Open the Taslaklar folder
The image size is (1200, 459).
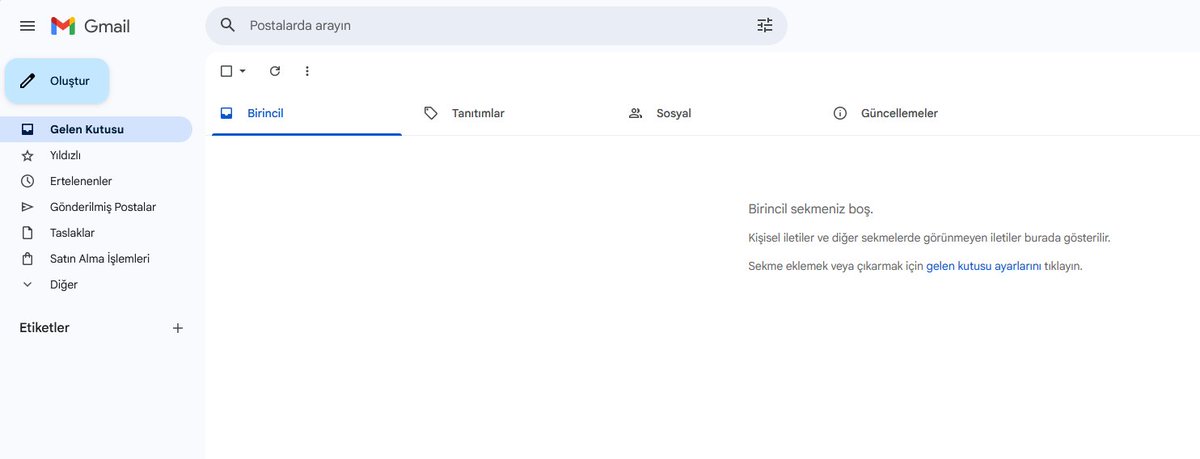click(x=96, y=233)
